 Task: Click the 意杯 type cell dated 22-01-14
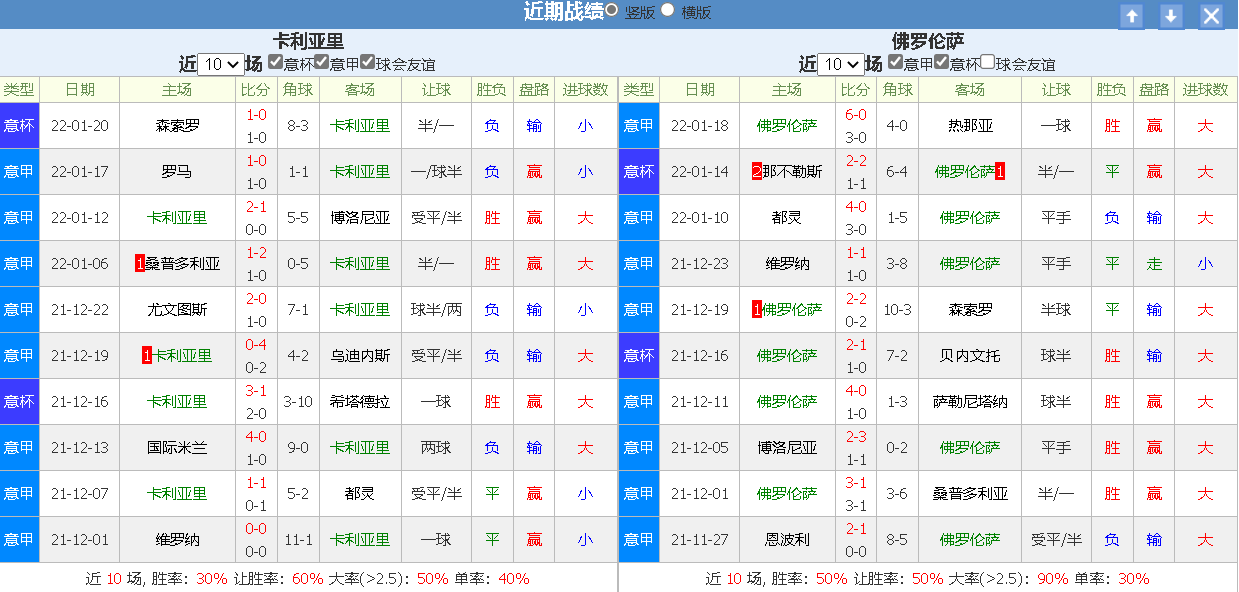pos(639,172)
